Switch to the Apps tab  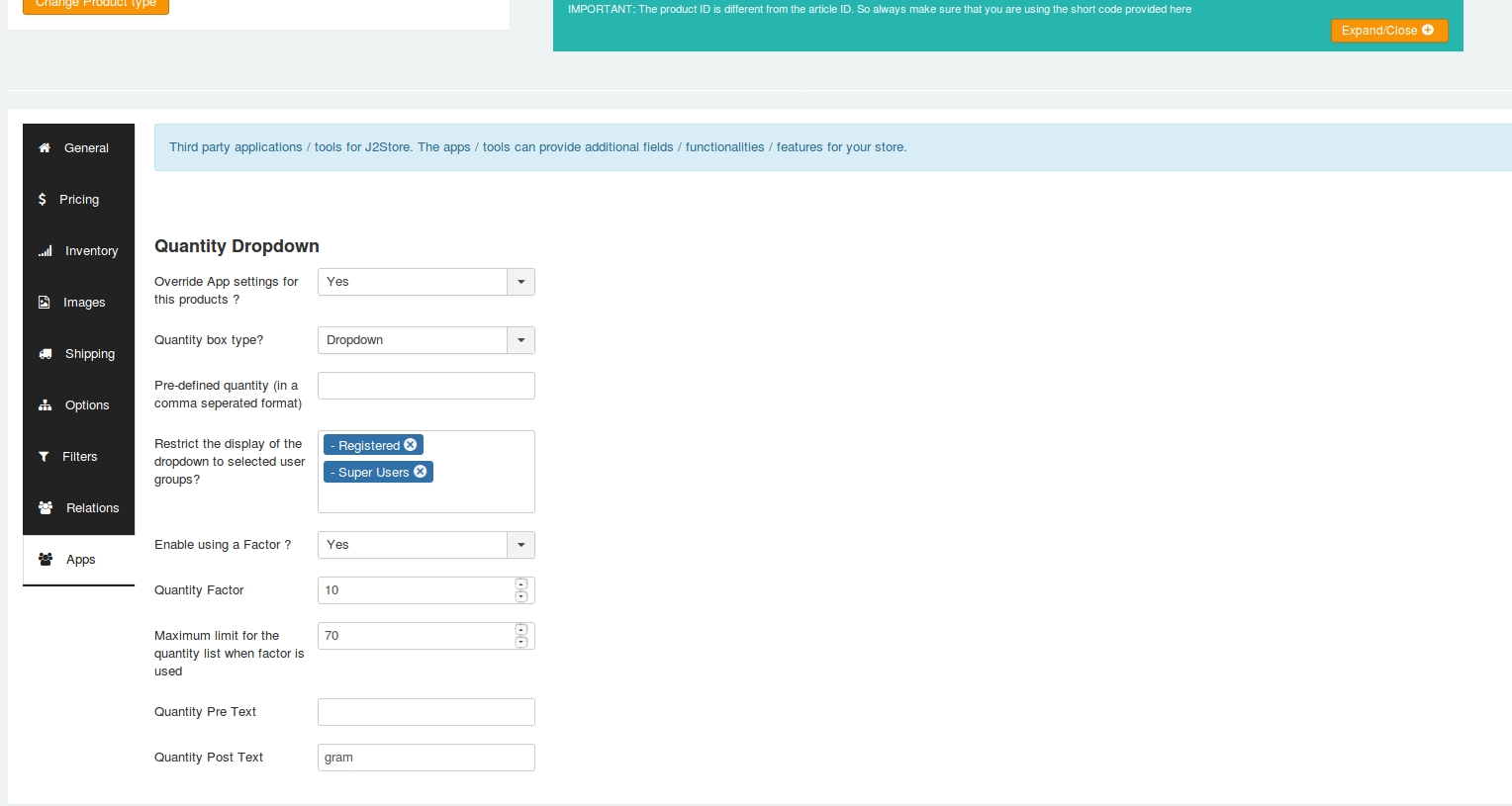[x=80, y=560]
